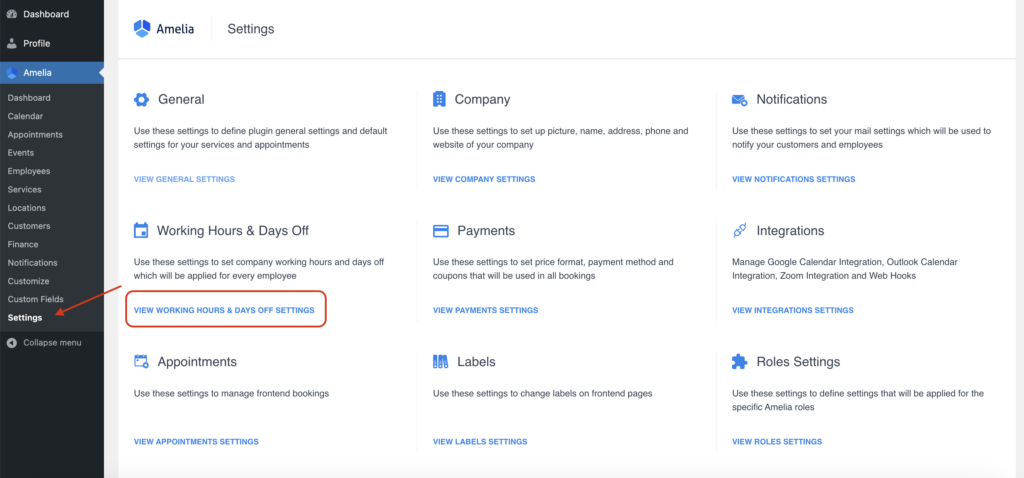Click the Labels icon

point(440,362)
